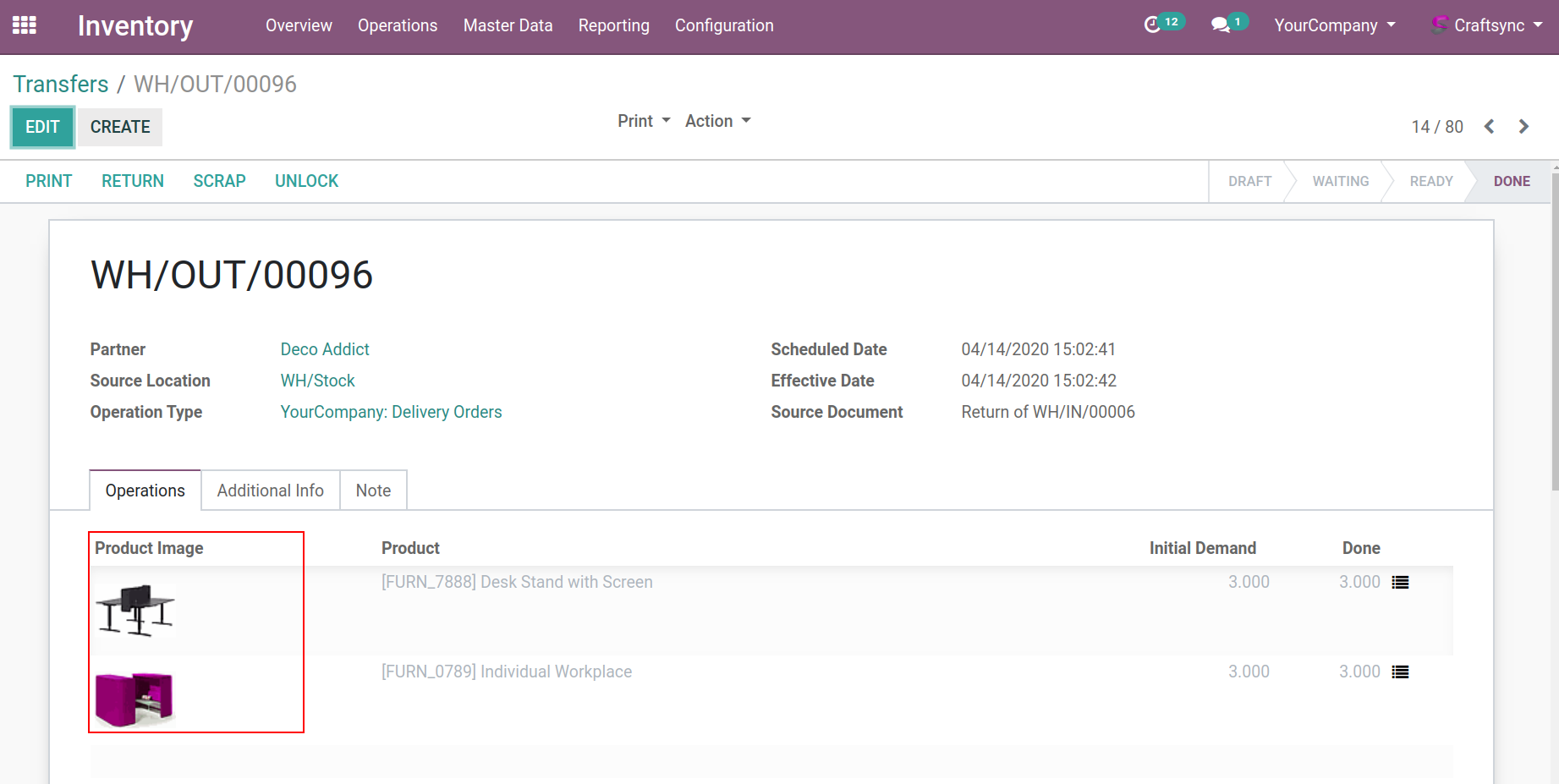Viewport: 1559px width, 784px height.
Task: Click the EDIT button
Action: pyautogui.click(x=42, y=127)
